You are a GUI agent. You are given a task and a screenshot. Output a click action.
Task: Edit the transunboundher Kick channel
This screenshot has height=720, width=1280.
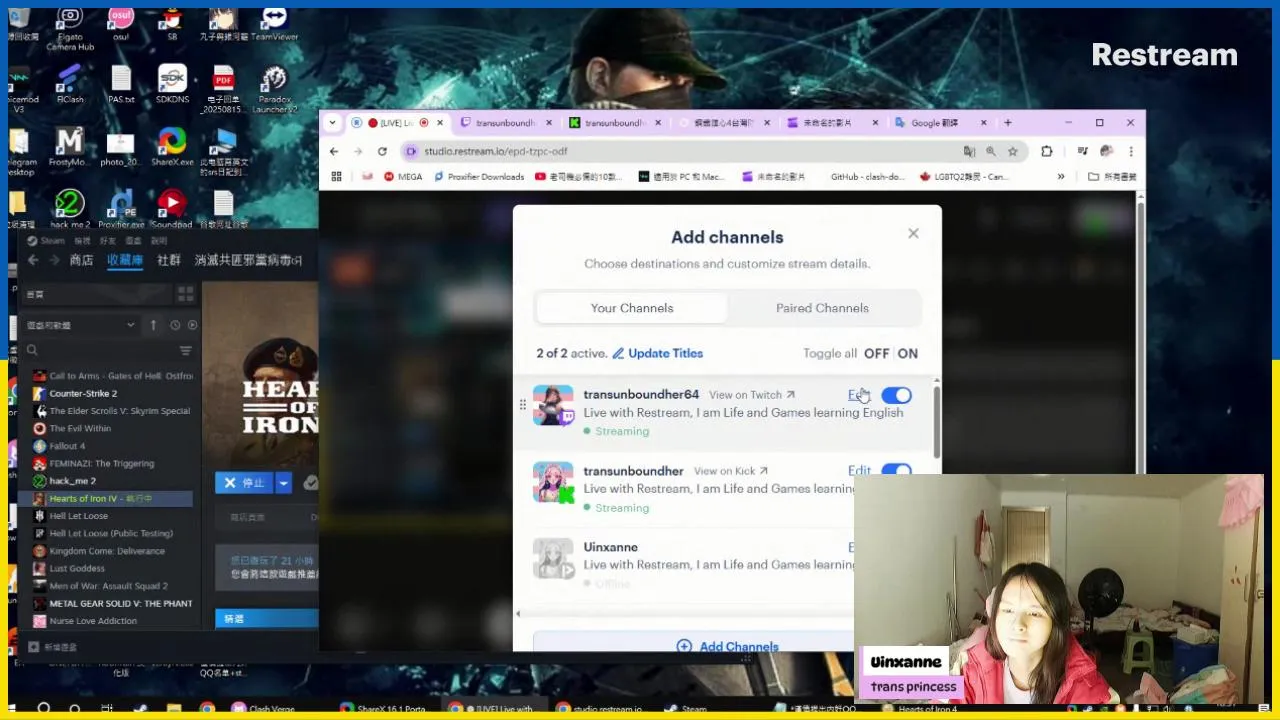859,471
